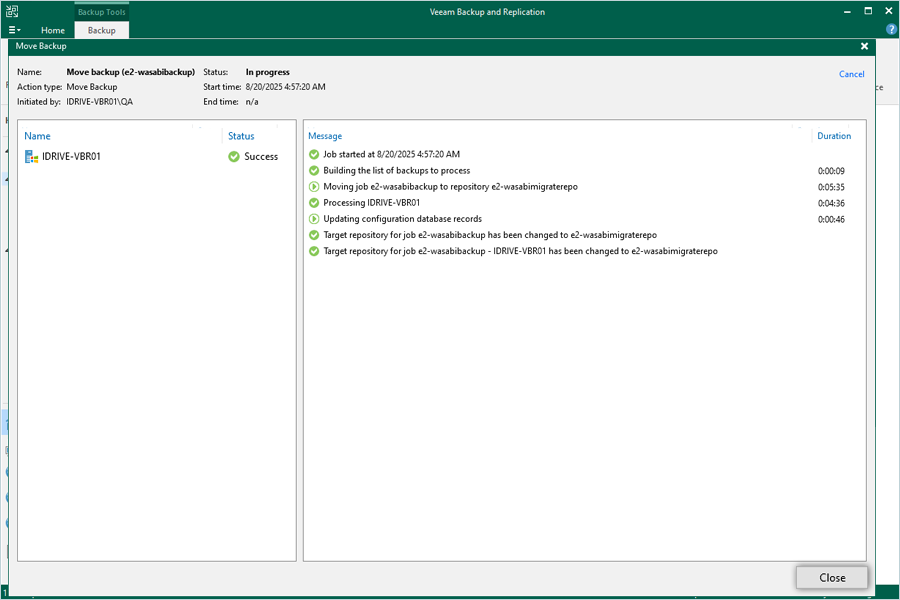This screenshot has width=900, height=600.
Task: Click the Veeam application logo icon
Action: 12,11
